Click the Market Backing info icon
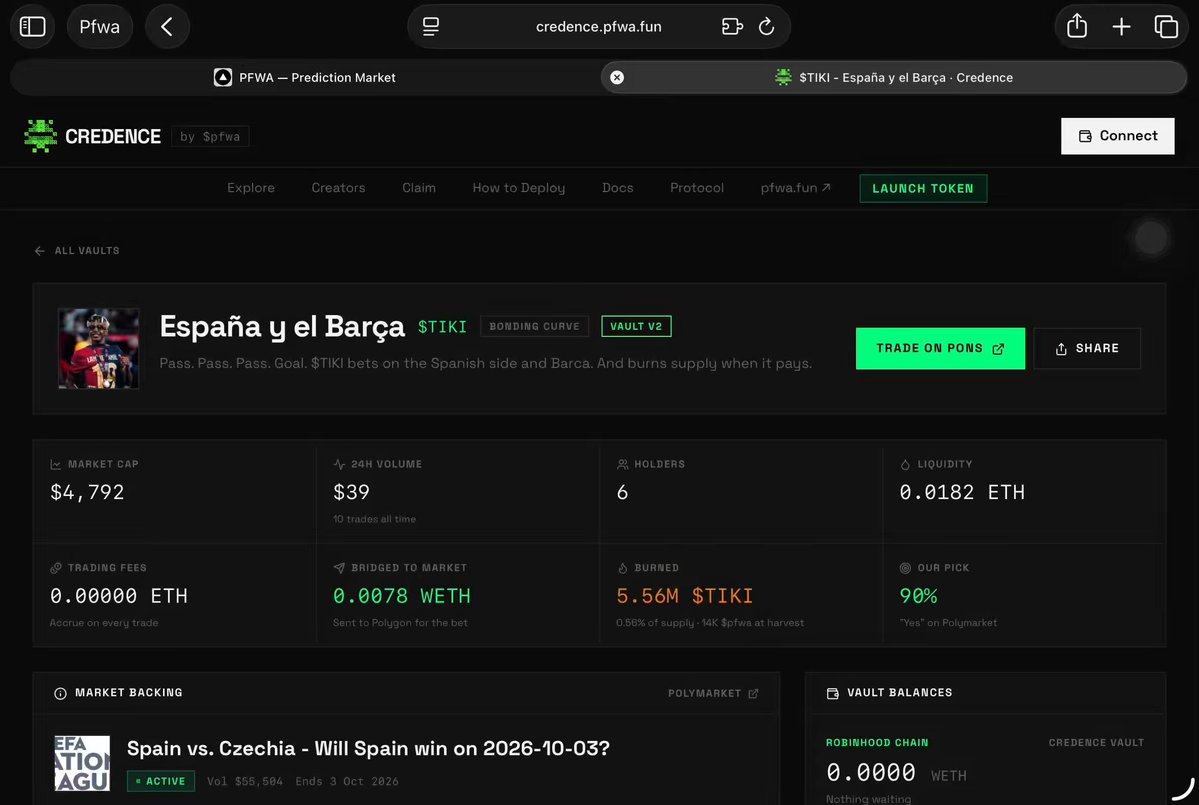Image resolution: width=1199 pixels, height=805 pixels. tap(60, 693)
